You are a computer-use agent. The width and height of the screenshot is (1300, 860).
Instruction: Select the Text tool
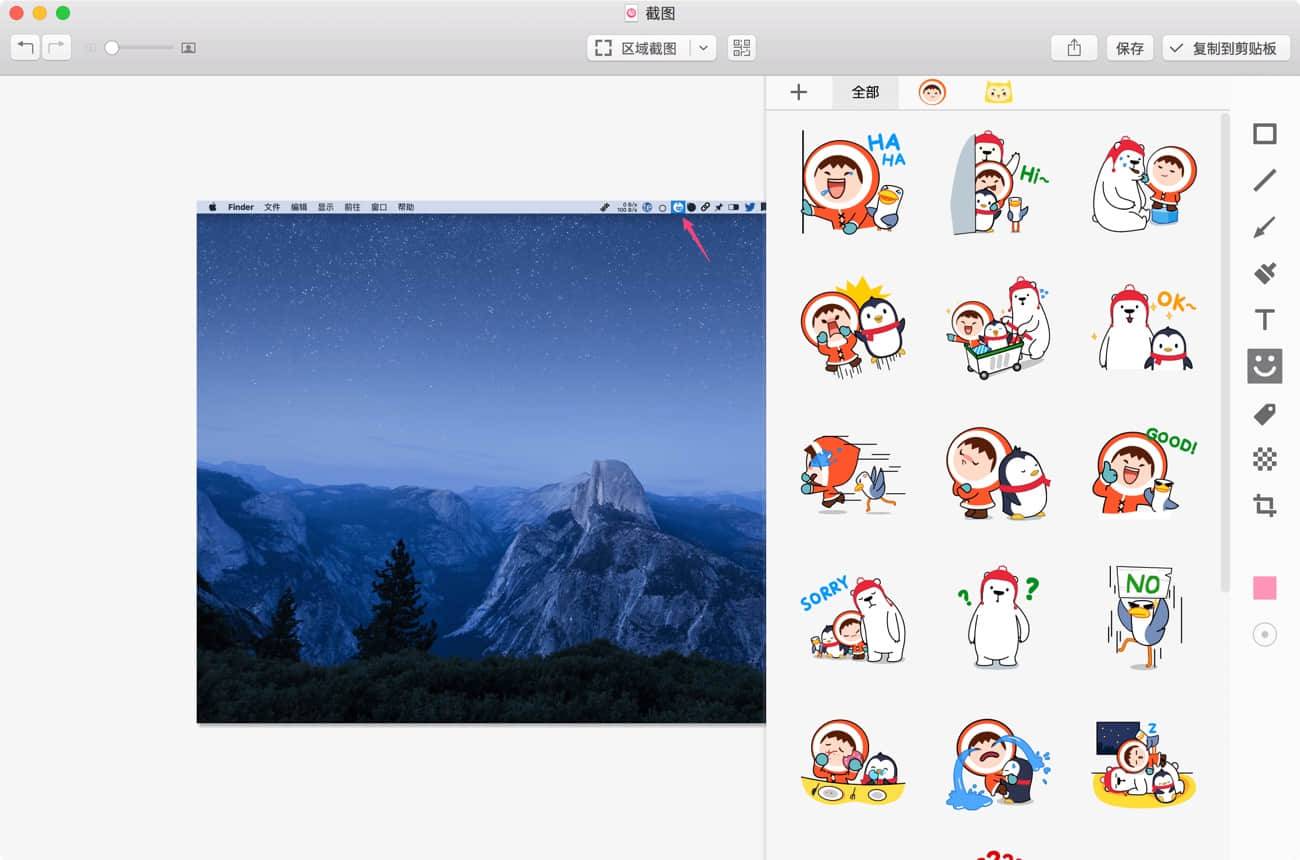point(1265,320)
